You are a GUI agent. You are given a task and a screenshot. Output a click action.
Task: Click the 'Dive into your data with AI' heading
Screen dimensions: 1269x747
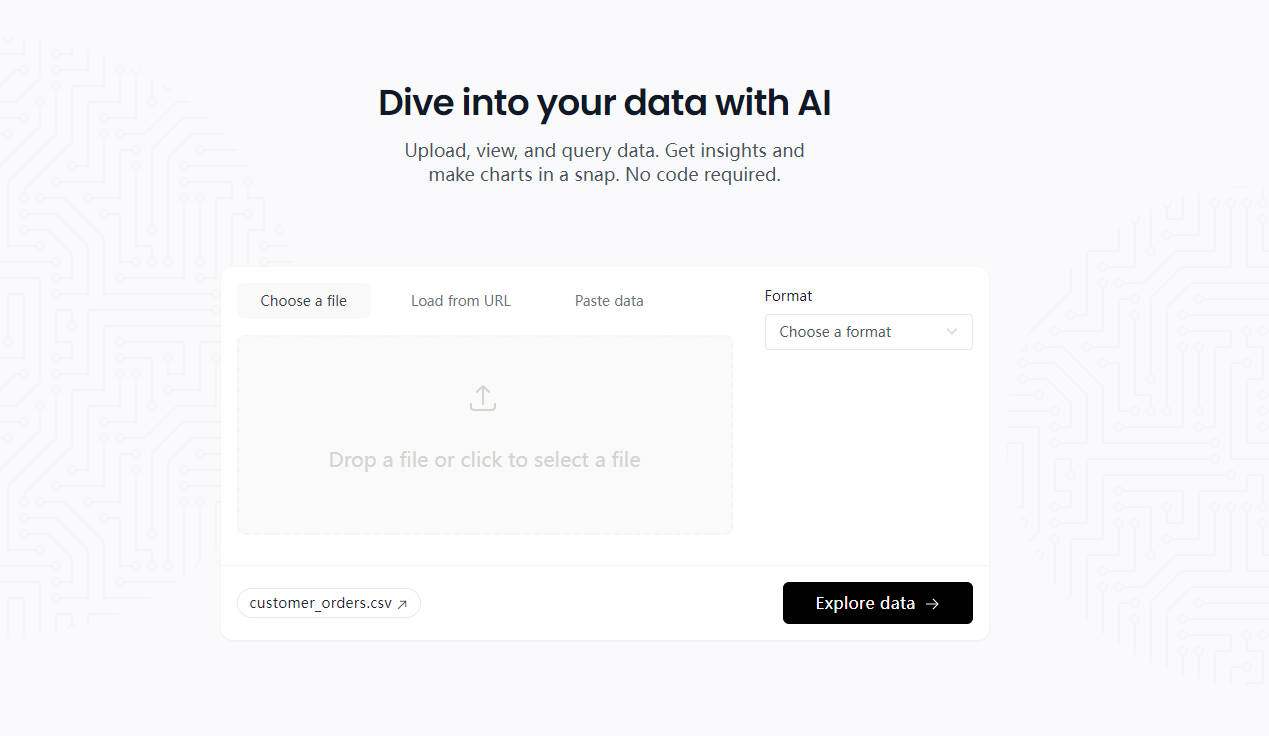(604, 103)
